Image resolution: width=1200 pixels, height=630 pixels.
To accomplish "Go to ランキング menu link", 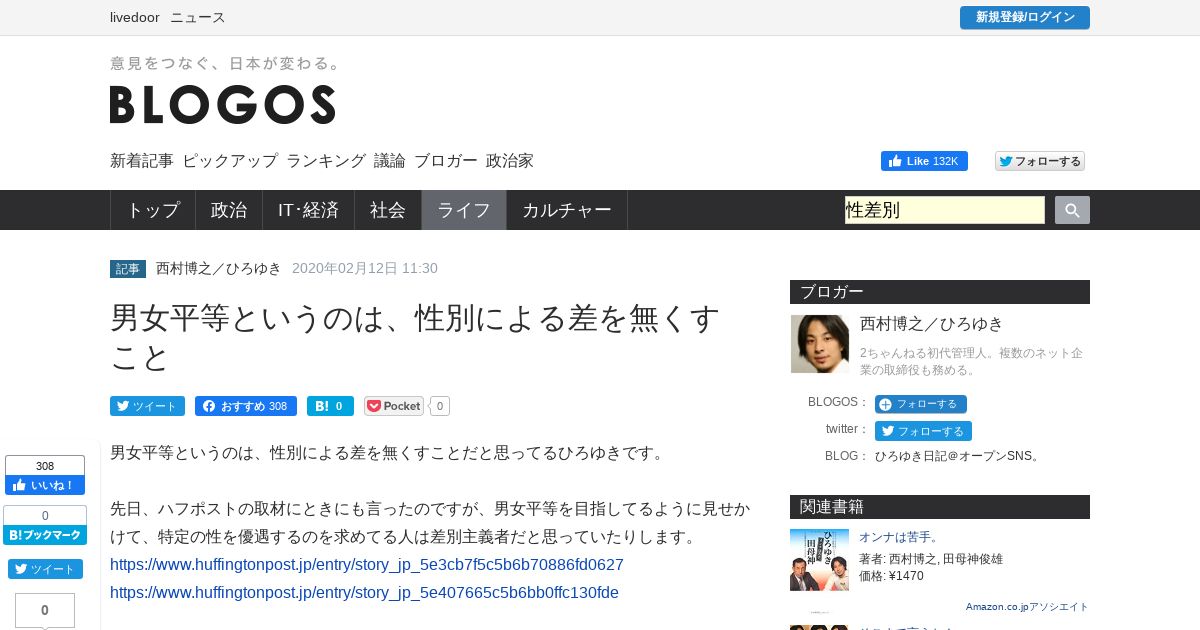I will tap(326, 161).
